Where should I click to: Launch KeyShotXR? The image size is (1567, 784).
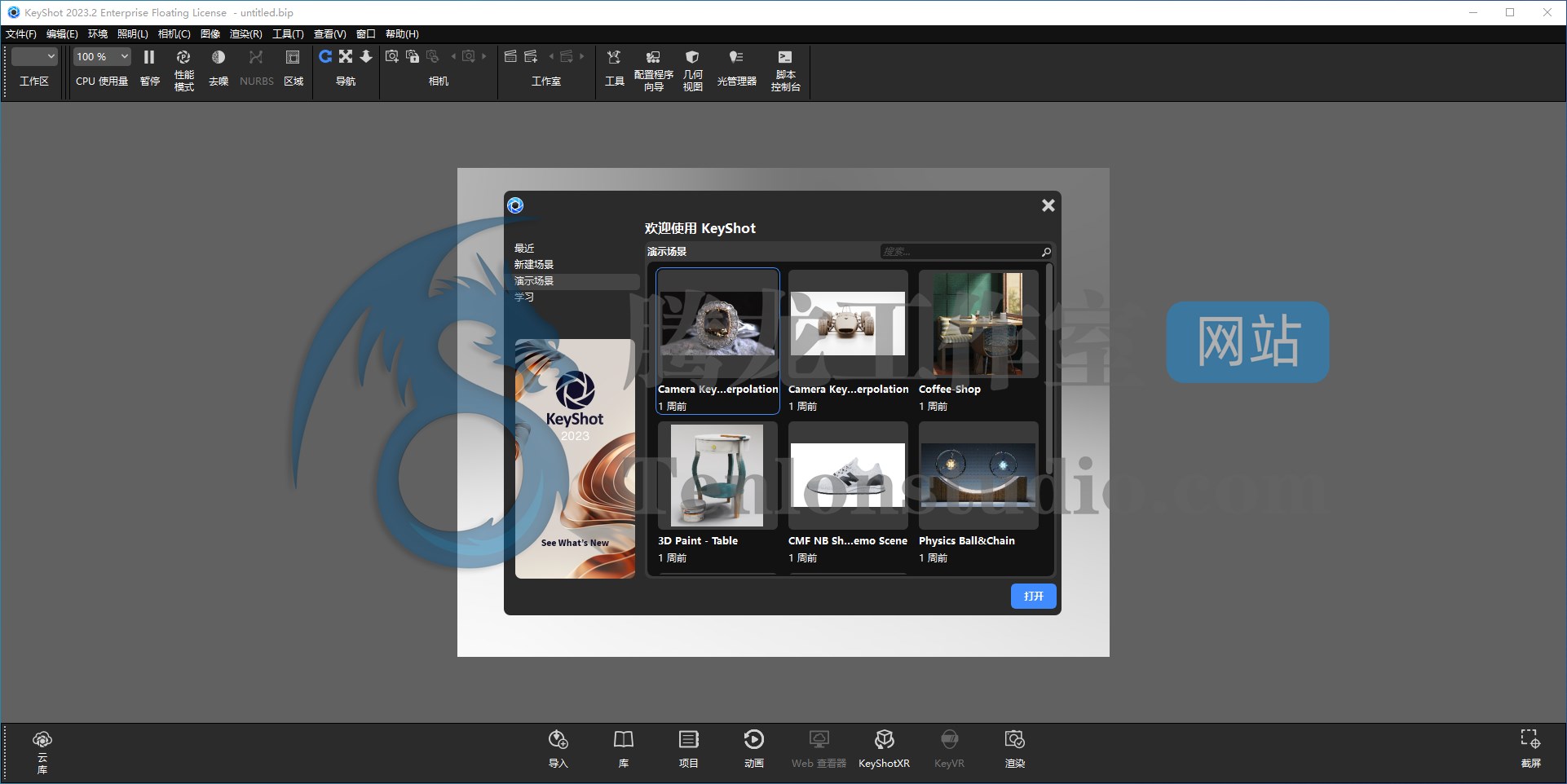[884, 749]
